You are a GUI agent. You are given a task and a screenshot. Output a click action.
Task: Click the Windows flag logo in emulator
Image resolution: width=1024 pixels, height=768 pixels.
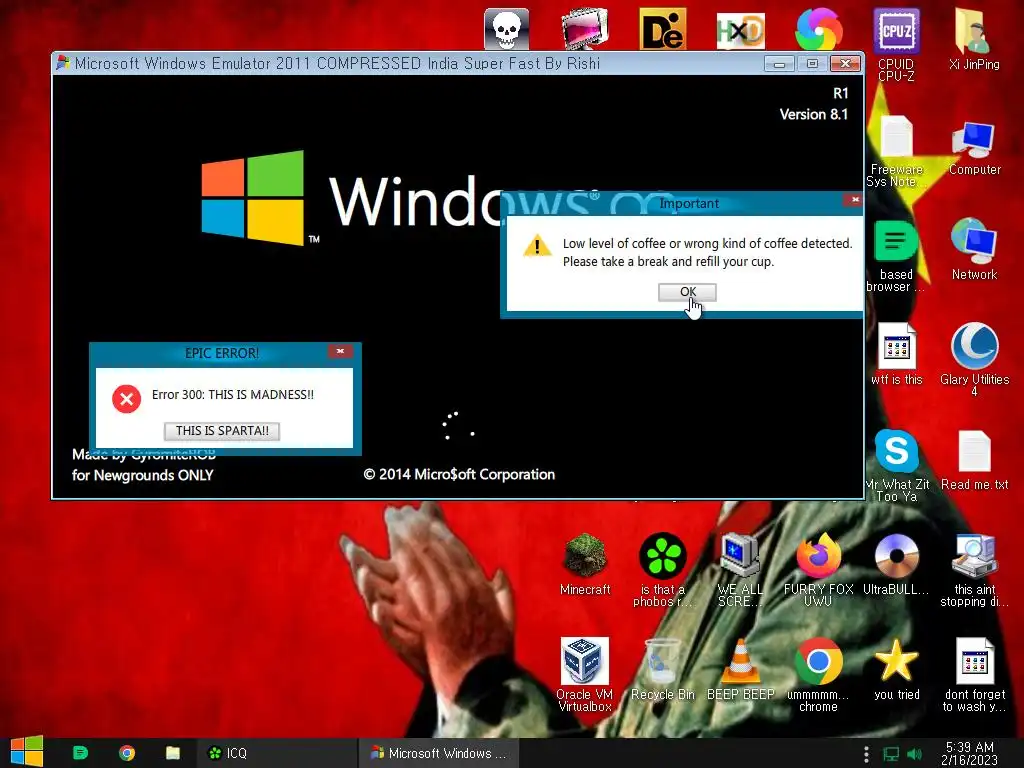coord(253,198)
